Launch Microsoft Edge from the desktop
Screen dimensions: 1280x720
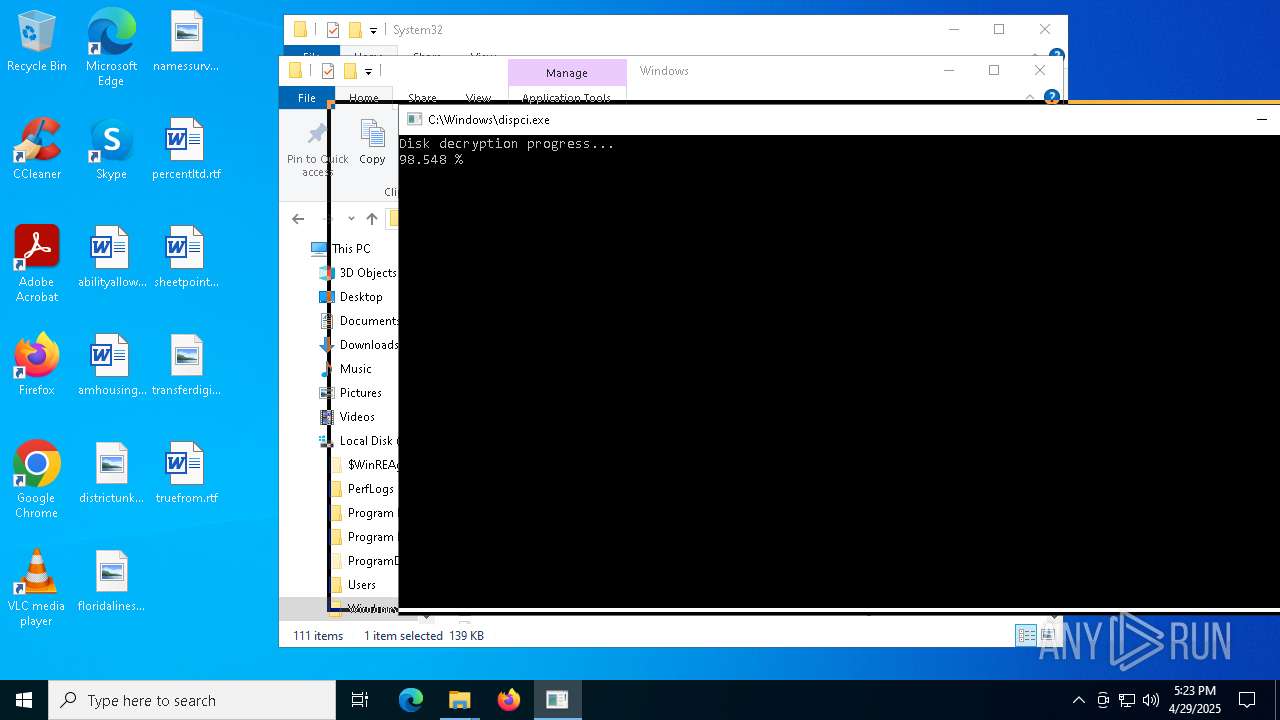pos(111,48)
